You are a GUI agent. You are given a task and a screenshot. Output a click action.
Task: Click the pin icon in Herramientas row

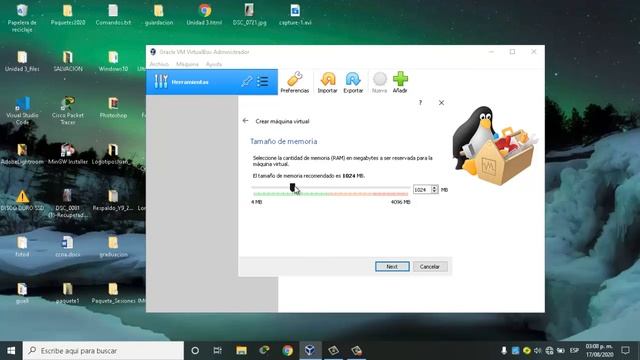[247, 82]
